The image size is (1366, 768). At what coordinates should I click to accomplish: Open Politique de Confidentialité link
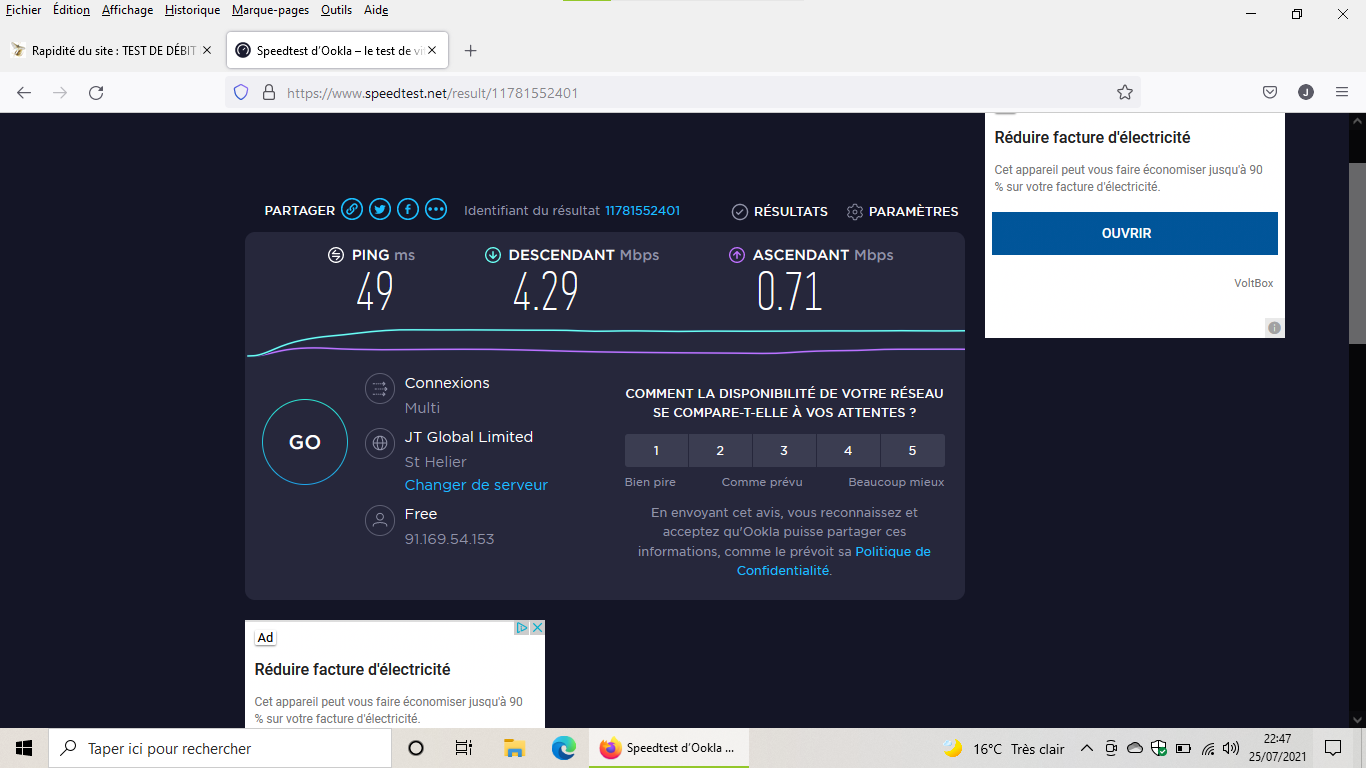(x=834, y=561)
